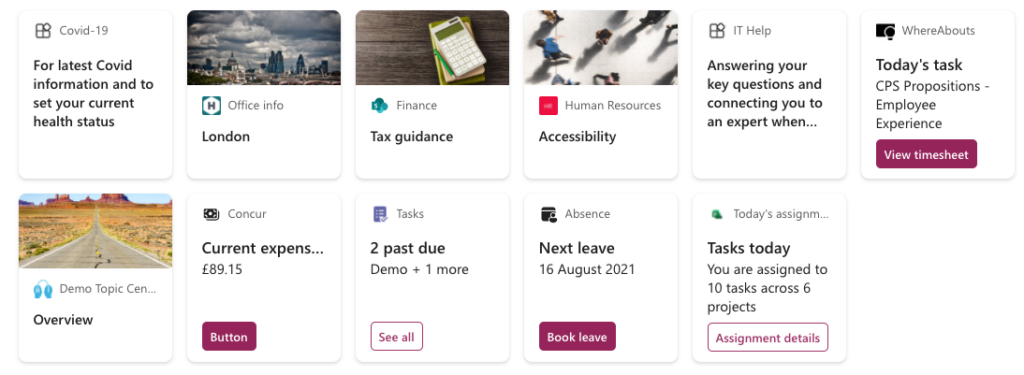Open the calculator Tax guidance image
Image resolution: width=1024 pixels, height=375 pixels.
coord(432,48)
